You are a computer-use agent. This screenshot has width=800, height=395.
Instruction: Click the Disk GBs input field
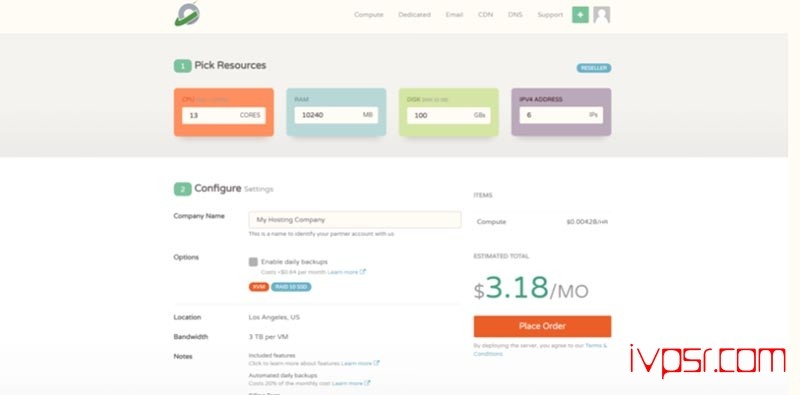coord(448,115)
